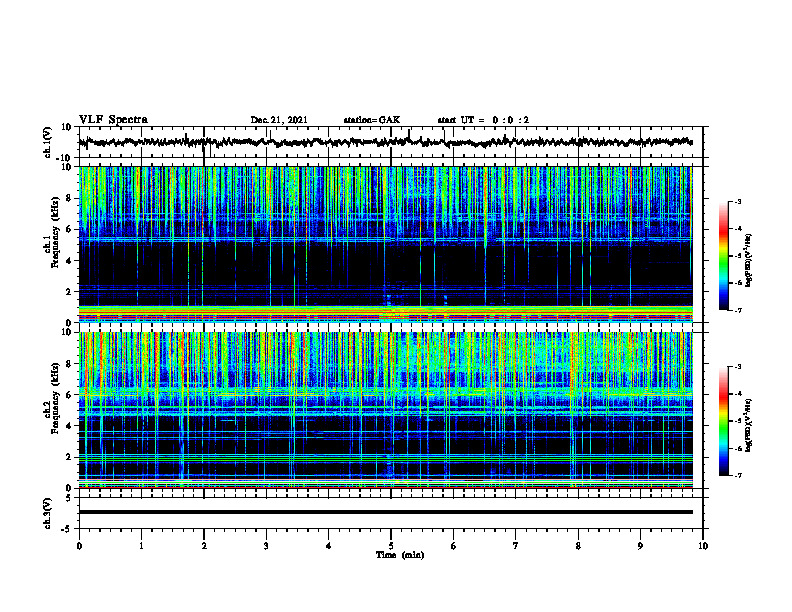Click time axis tick label "1"
The width and height of the screenshot is (792, 612).
click(141, 546)
